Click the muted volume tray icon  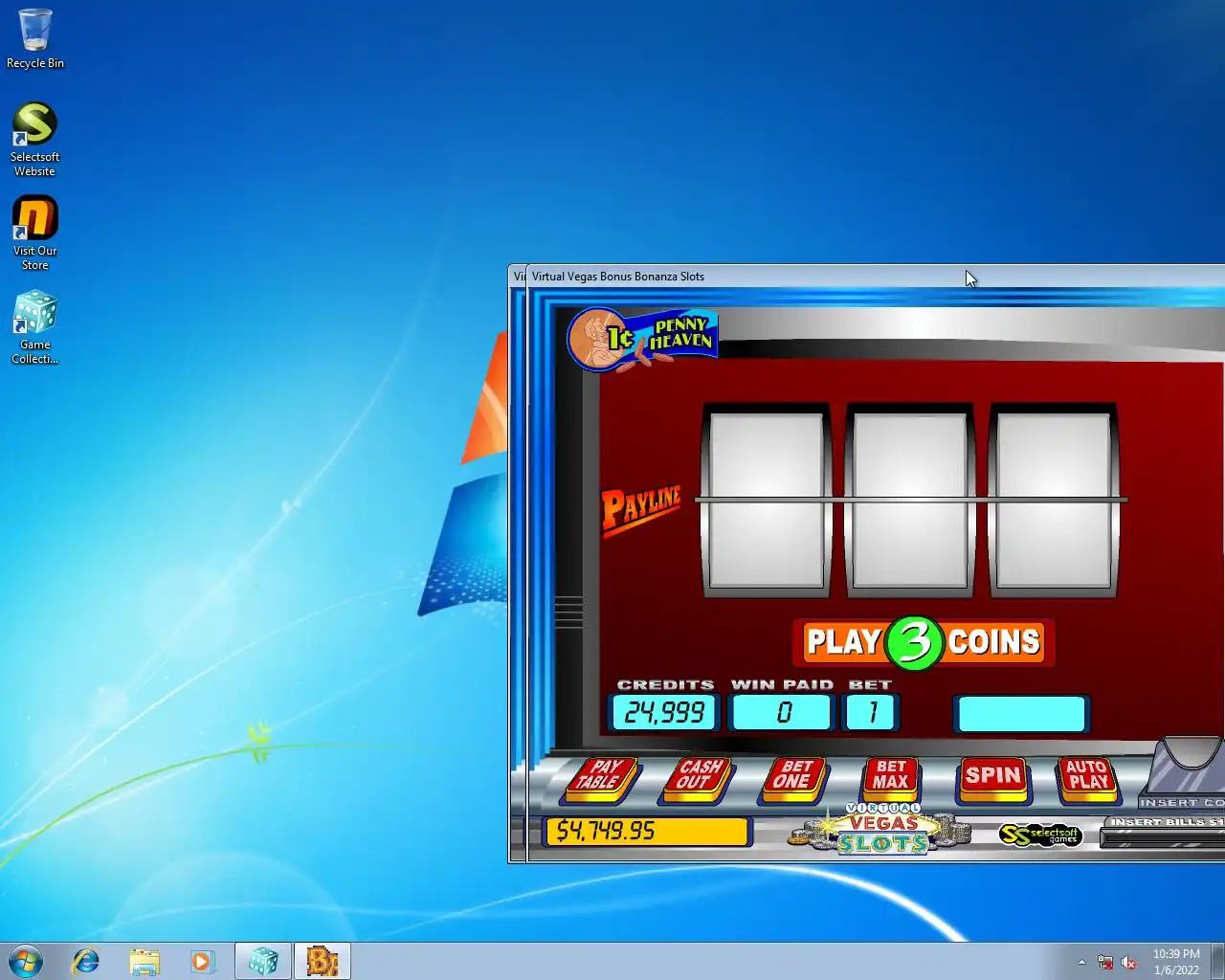pos(1129,962)
